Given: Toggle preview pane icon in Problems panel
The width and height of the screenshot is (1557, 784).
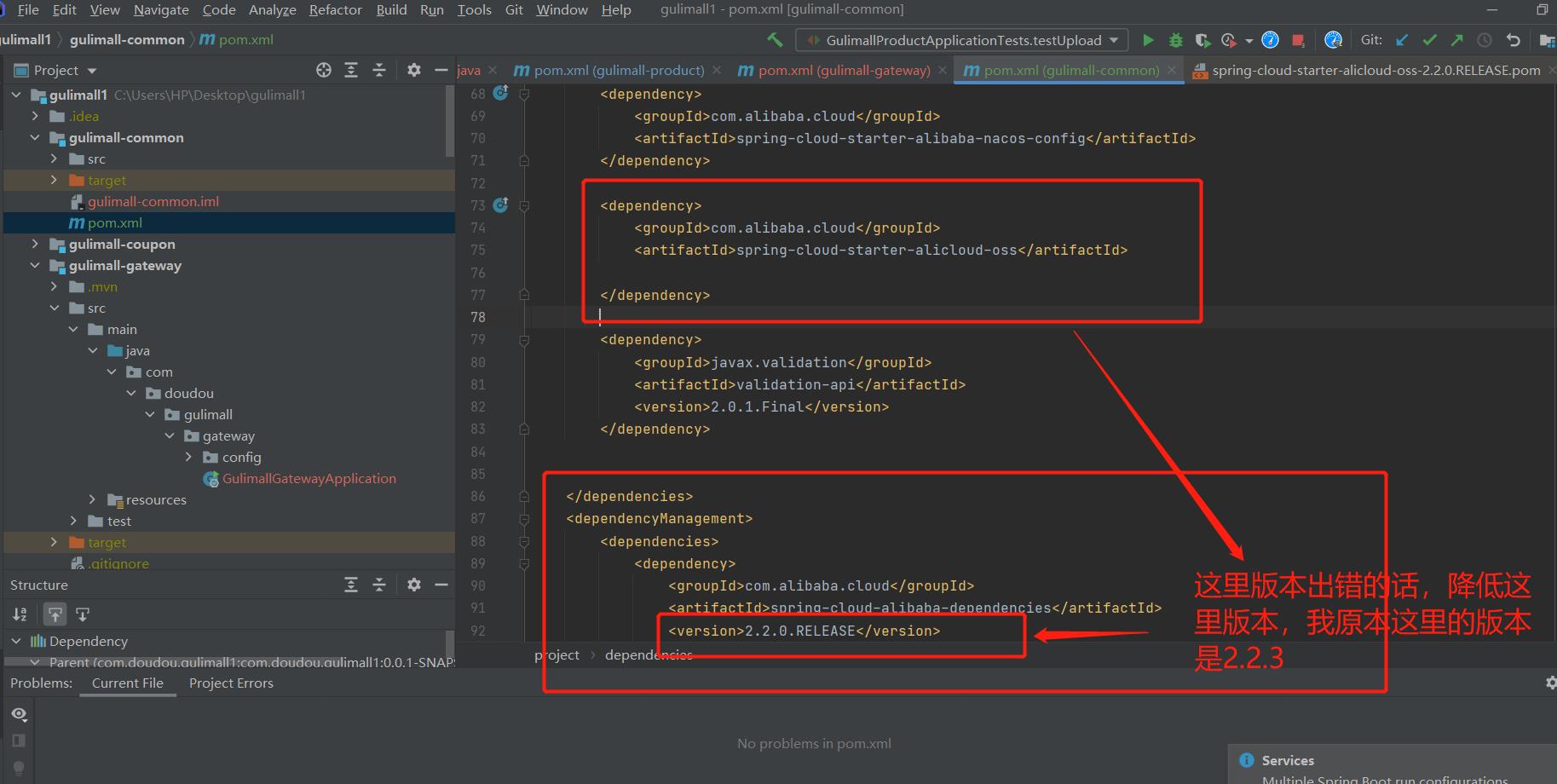Looking at the screenshot, I should pos(19,741).
